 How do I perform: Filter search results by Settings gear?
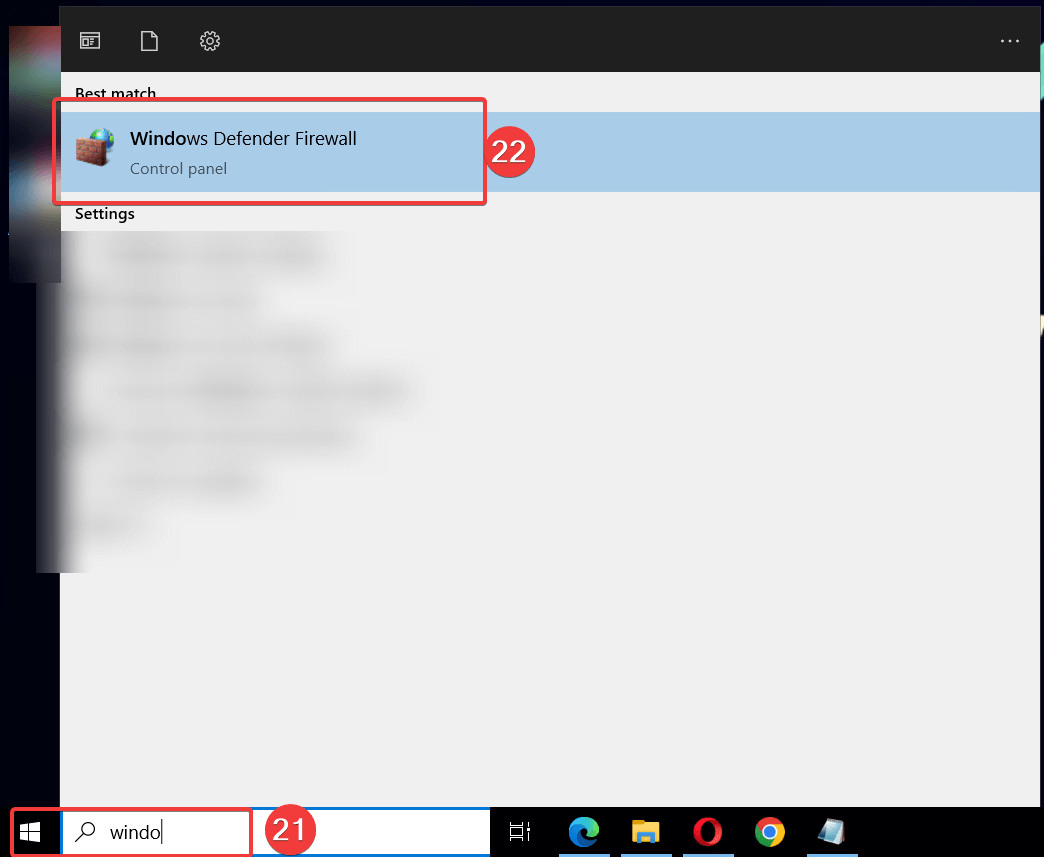[x=210, y=41]
